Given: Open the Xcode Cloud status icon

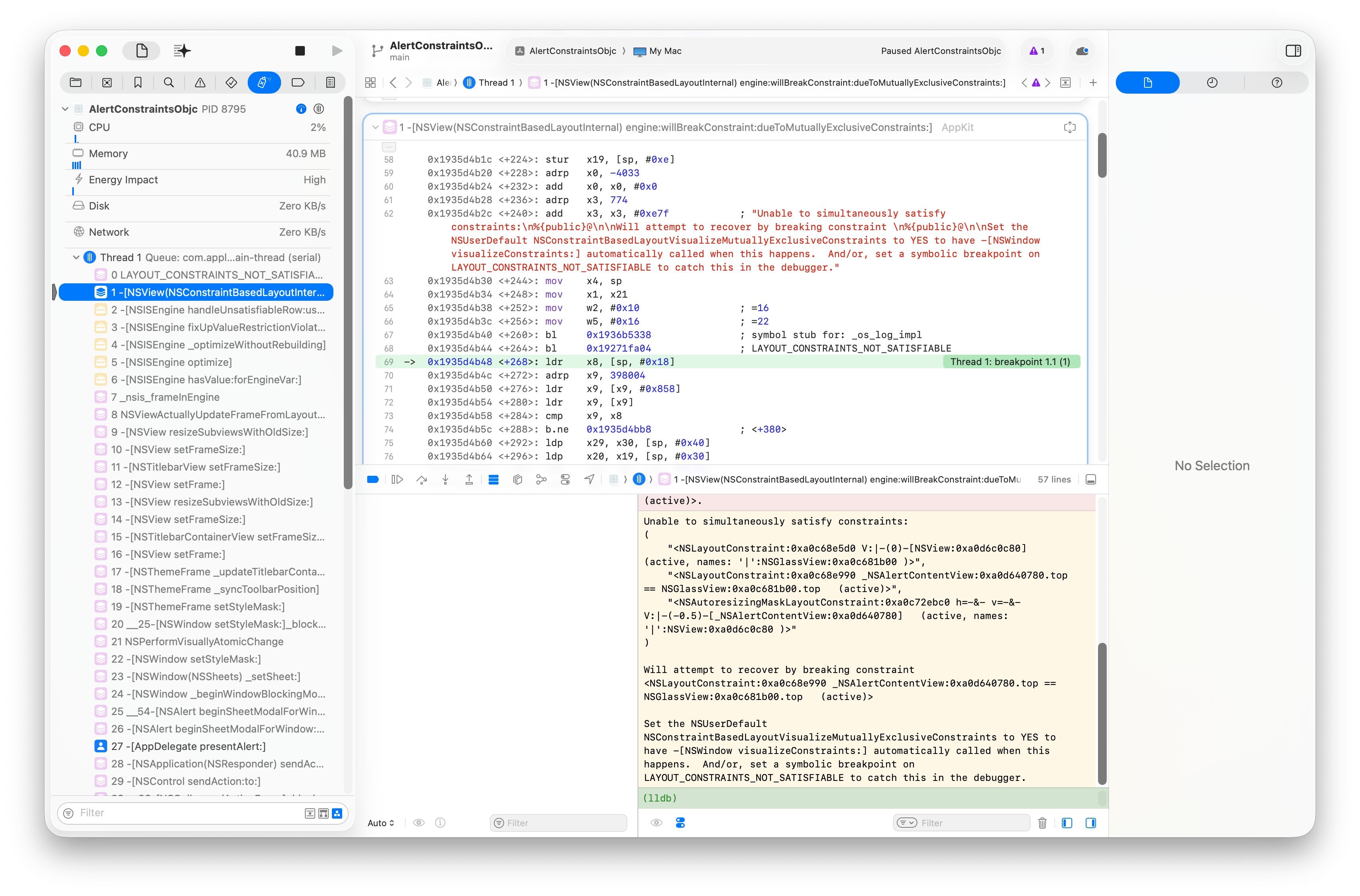Looking at the screenshot, I should [1082, 51].
